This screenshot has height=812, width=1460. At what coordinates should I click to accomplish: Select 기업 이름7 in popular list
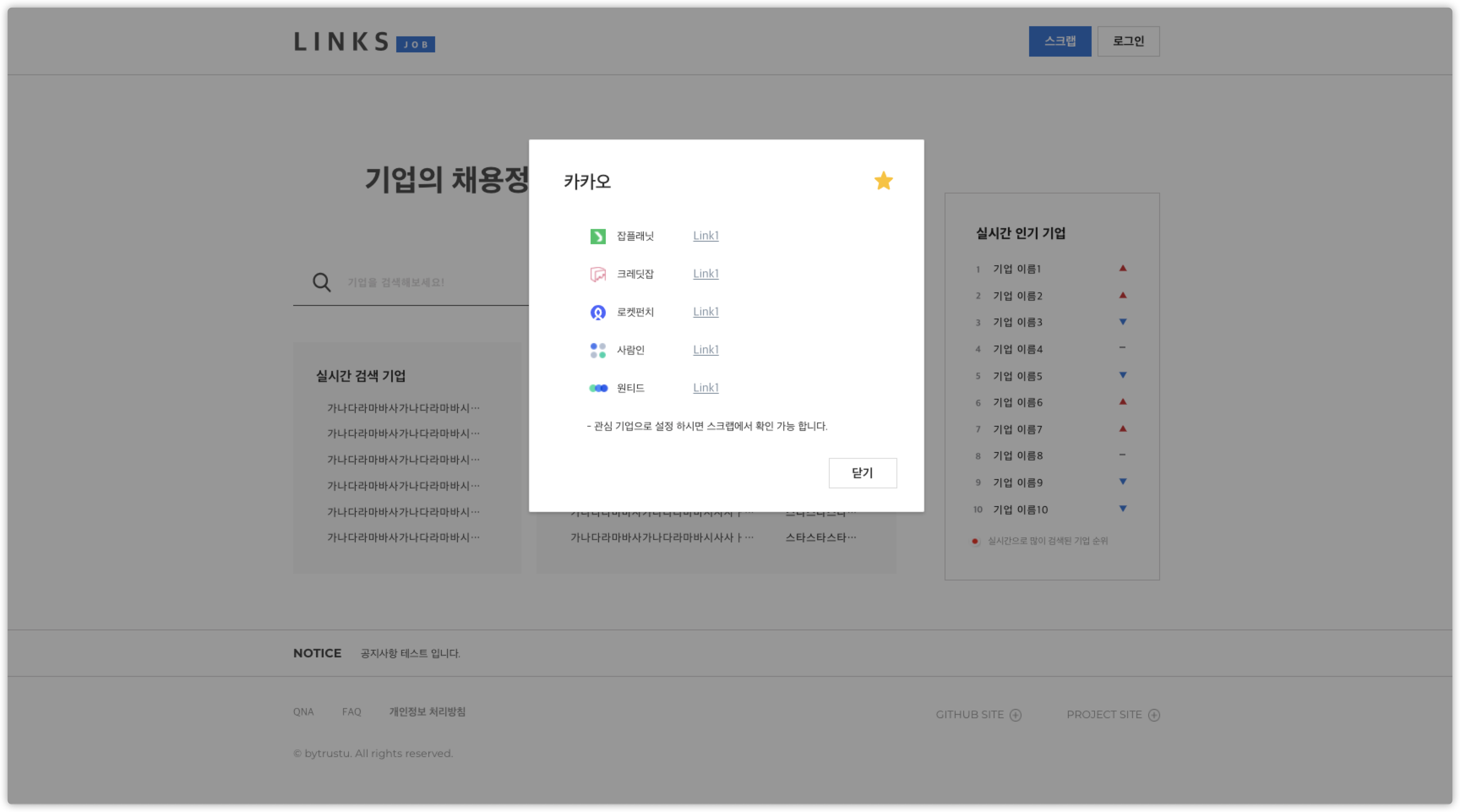pyautogui.click(x=1017, y=430)
